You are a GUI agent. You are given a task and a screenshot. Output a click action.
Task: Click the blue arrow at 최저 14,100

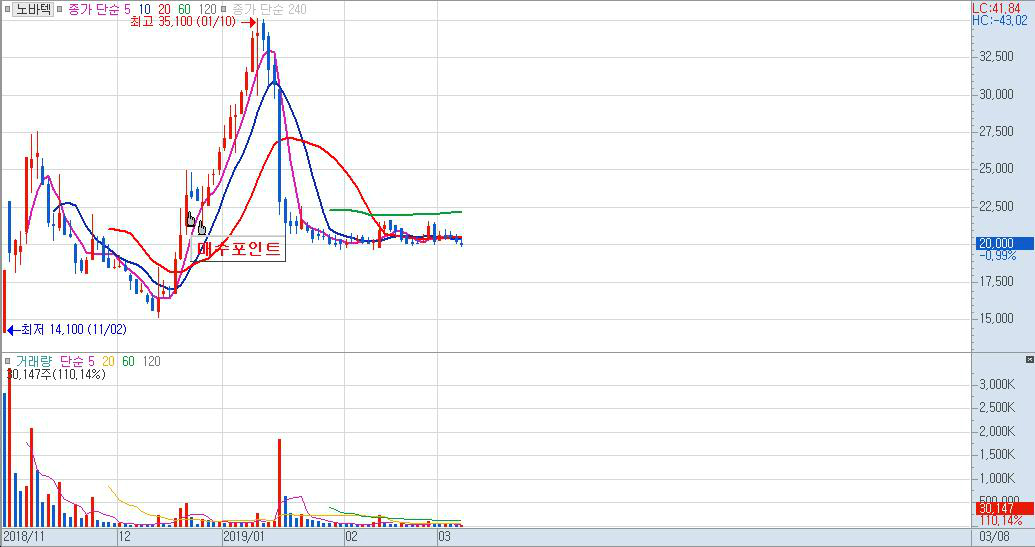[x=12, y=329]
